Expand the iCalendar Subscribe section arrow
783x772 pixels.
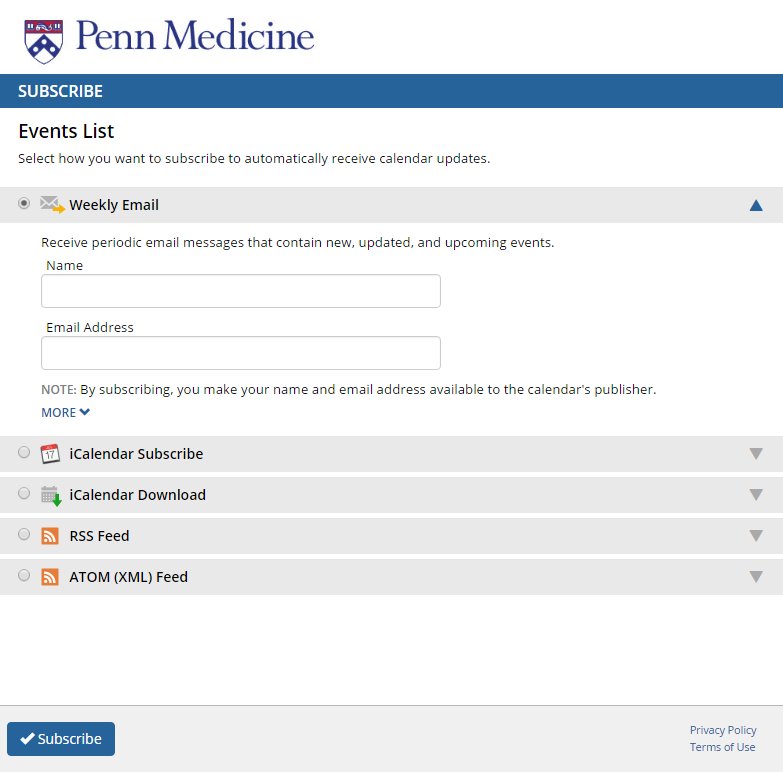(756, 453)
